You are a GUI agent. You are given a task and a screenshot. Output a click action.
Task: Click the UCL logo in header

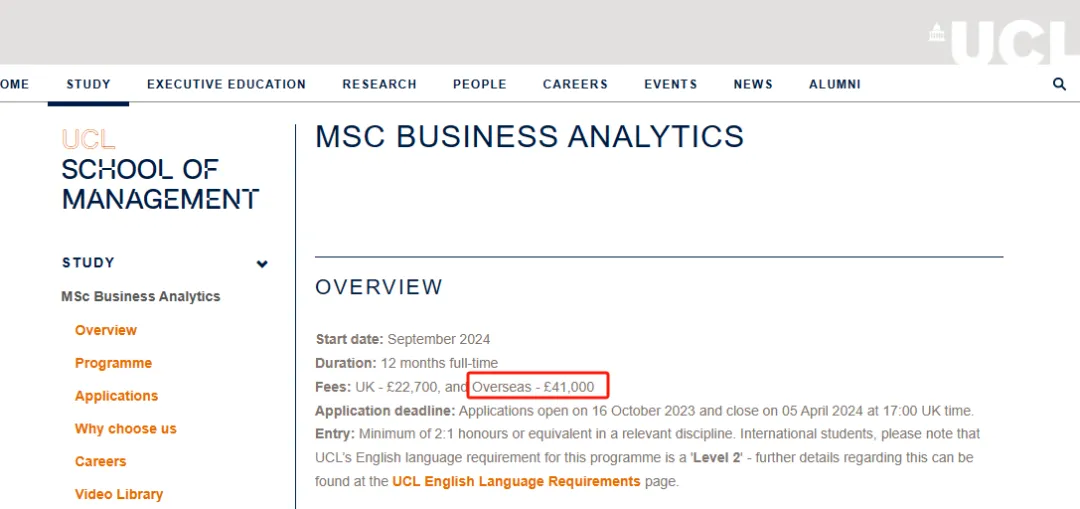coord(1004,41)
